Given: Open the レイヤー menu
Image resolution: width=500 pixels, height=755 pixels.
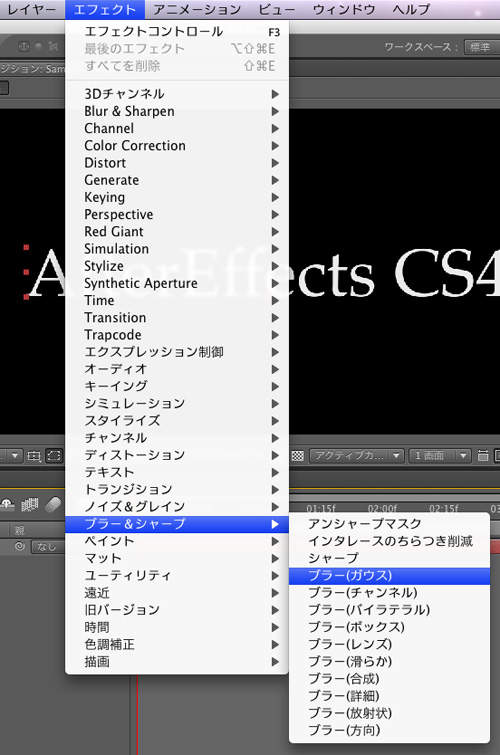Looking at the screenshot, I should 32,10.
